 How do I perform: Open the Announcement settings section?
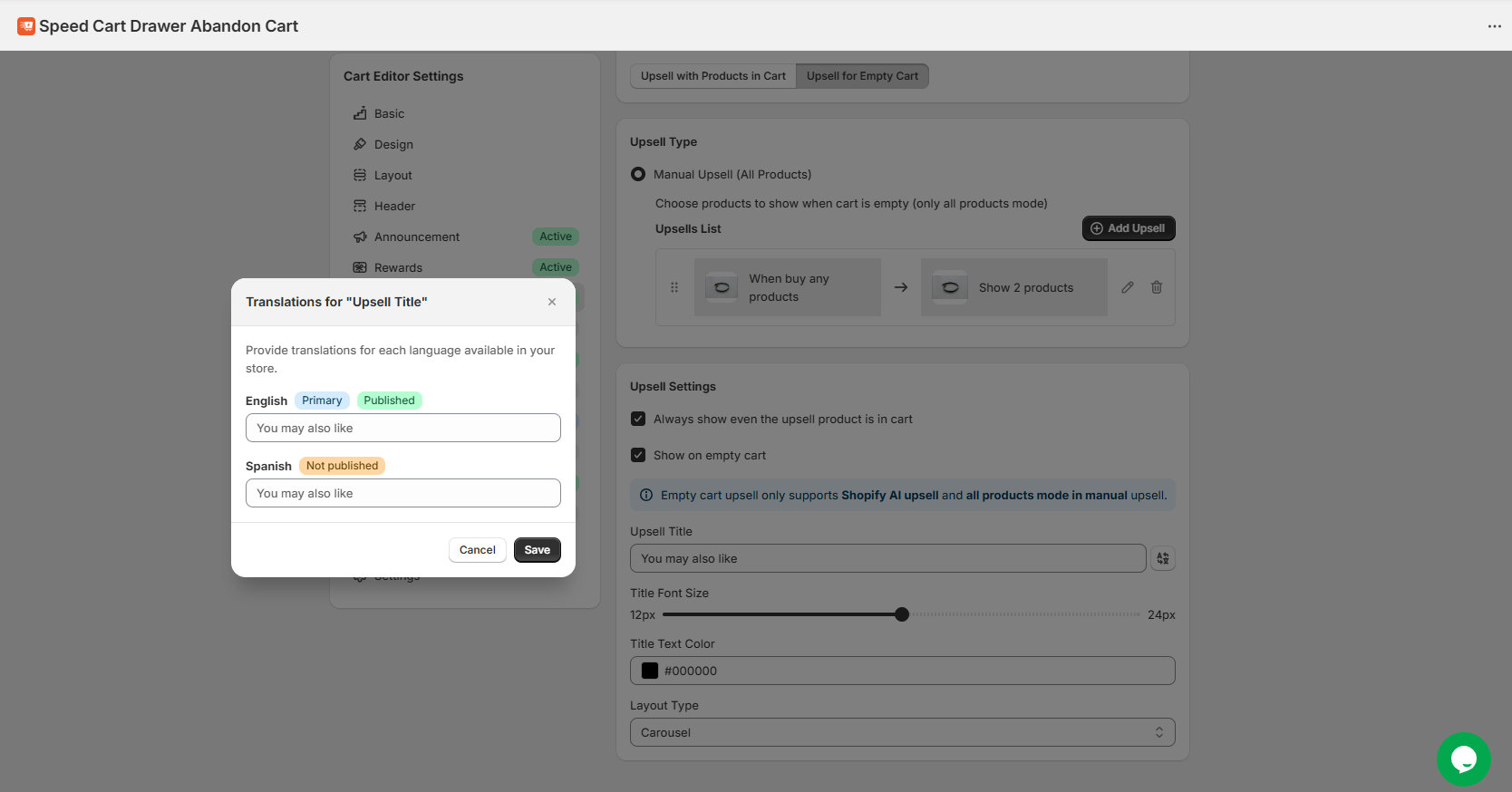pos(417,237)
